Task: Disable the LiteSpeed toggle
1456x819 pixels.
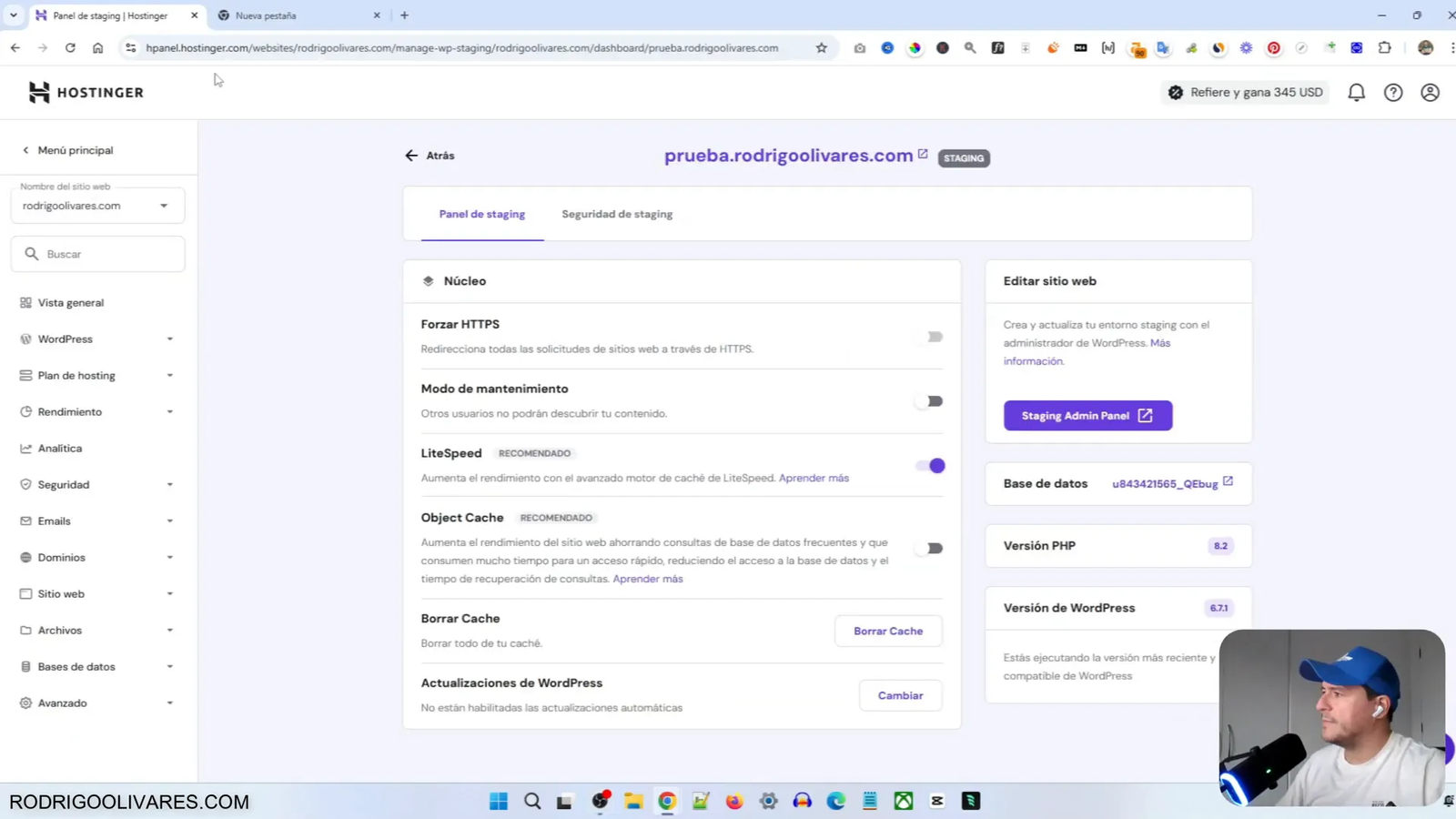Action: 930,466
